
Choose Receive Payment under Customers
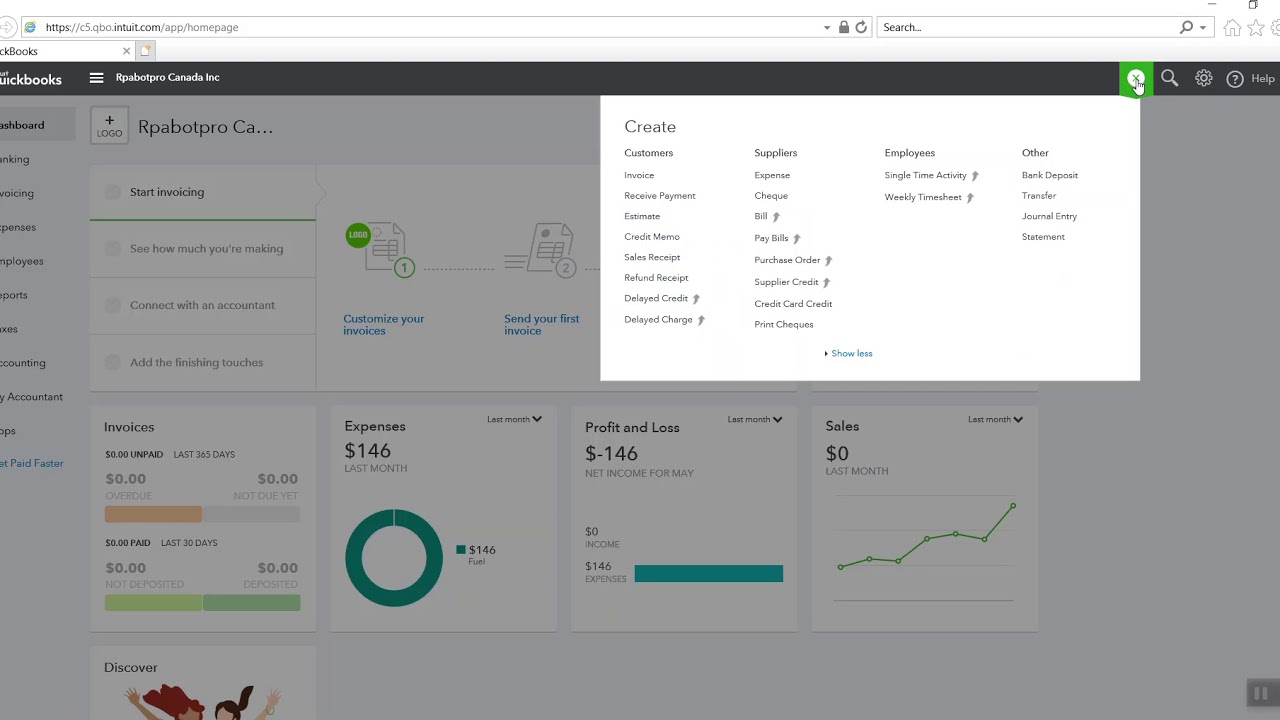point(660,196)
